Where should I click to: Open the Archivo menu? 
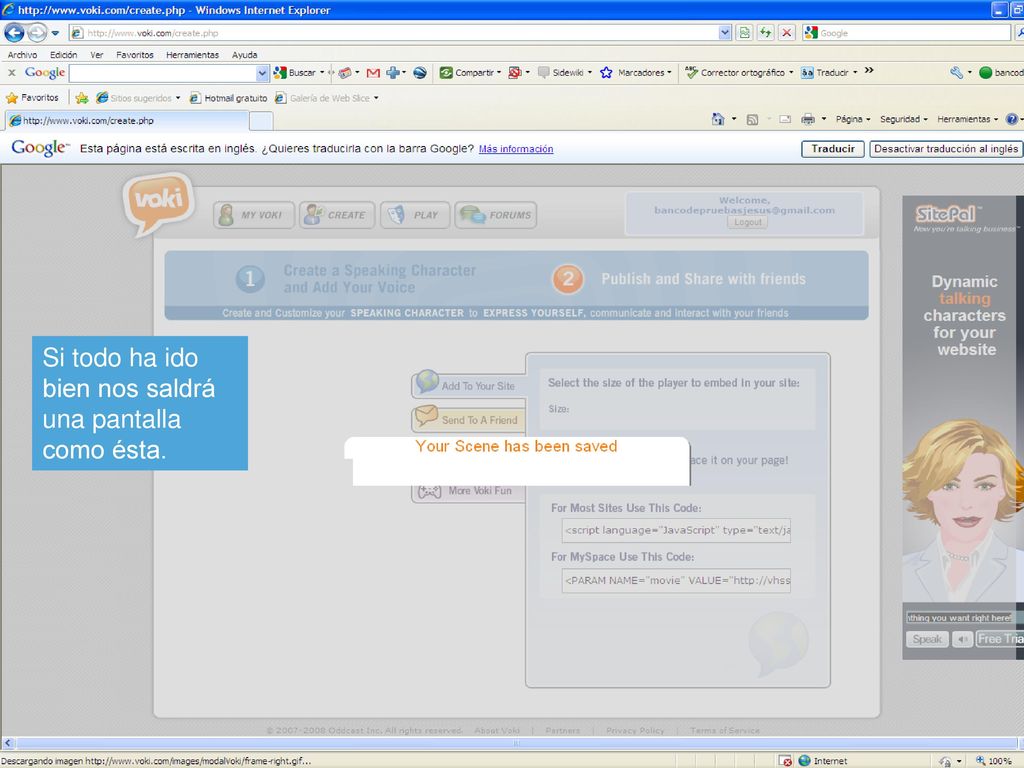click(22, 55)
